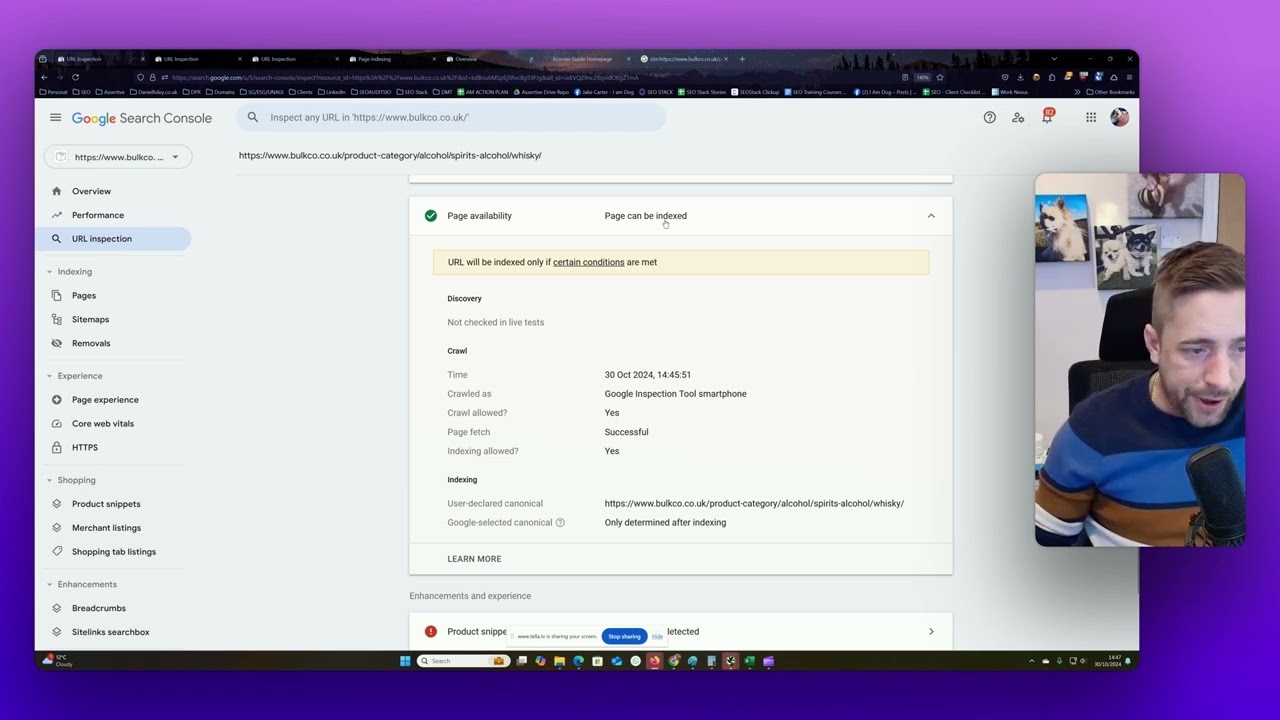This screenshot has height=720, width=1280.
Task: Open the Help question mark icon
Action: (x=989, y=117)
